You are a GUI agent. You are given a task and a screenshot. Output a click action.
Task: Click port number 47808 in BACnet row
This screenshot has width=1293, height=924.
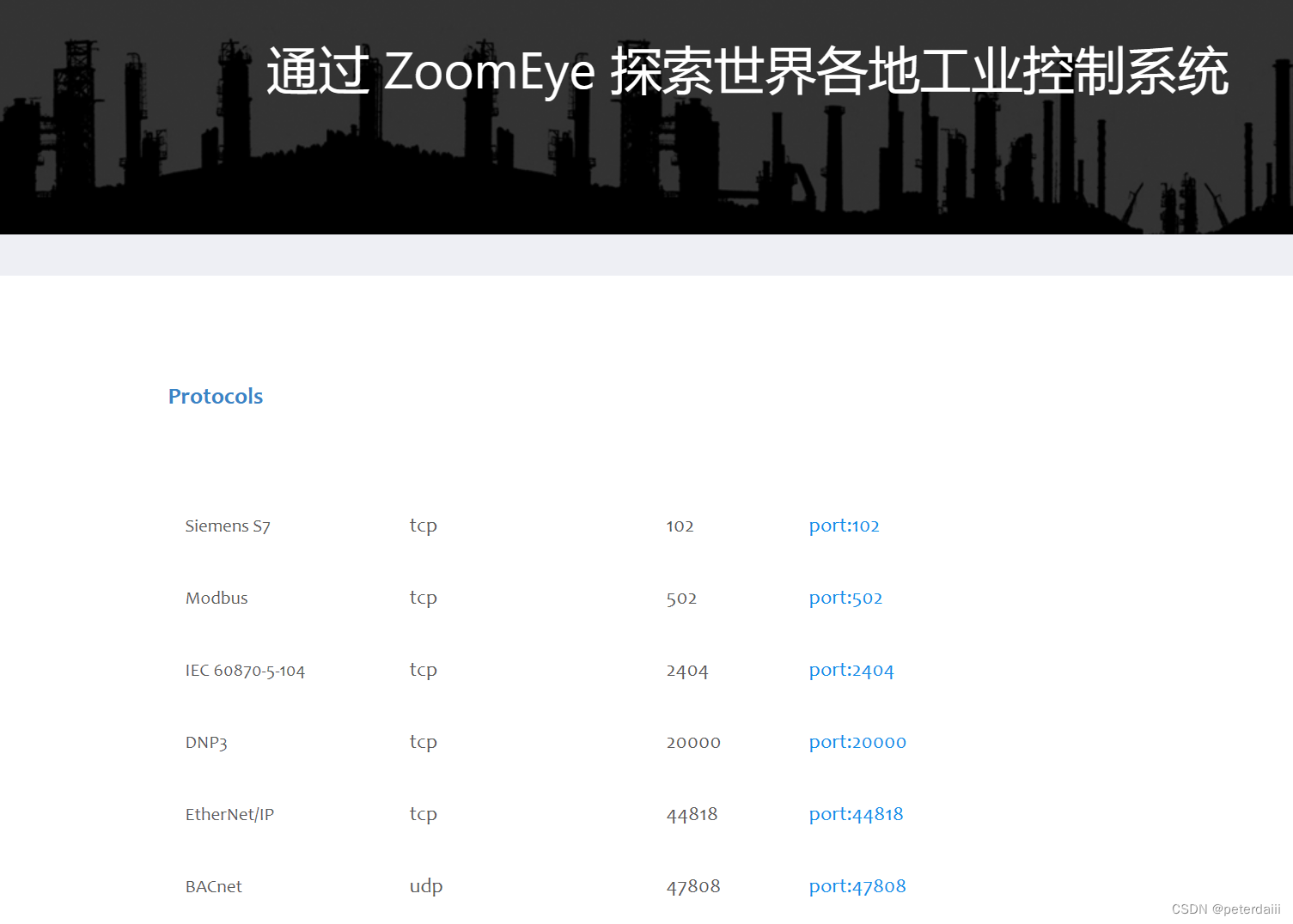tap(693, 886)
